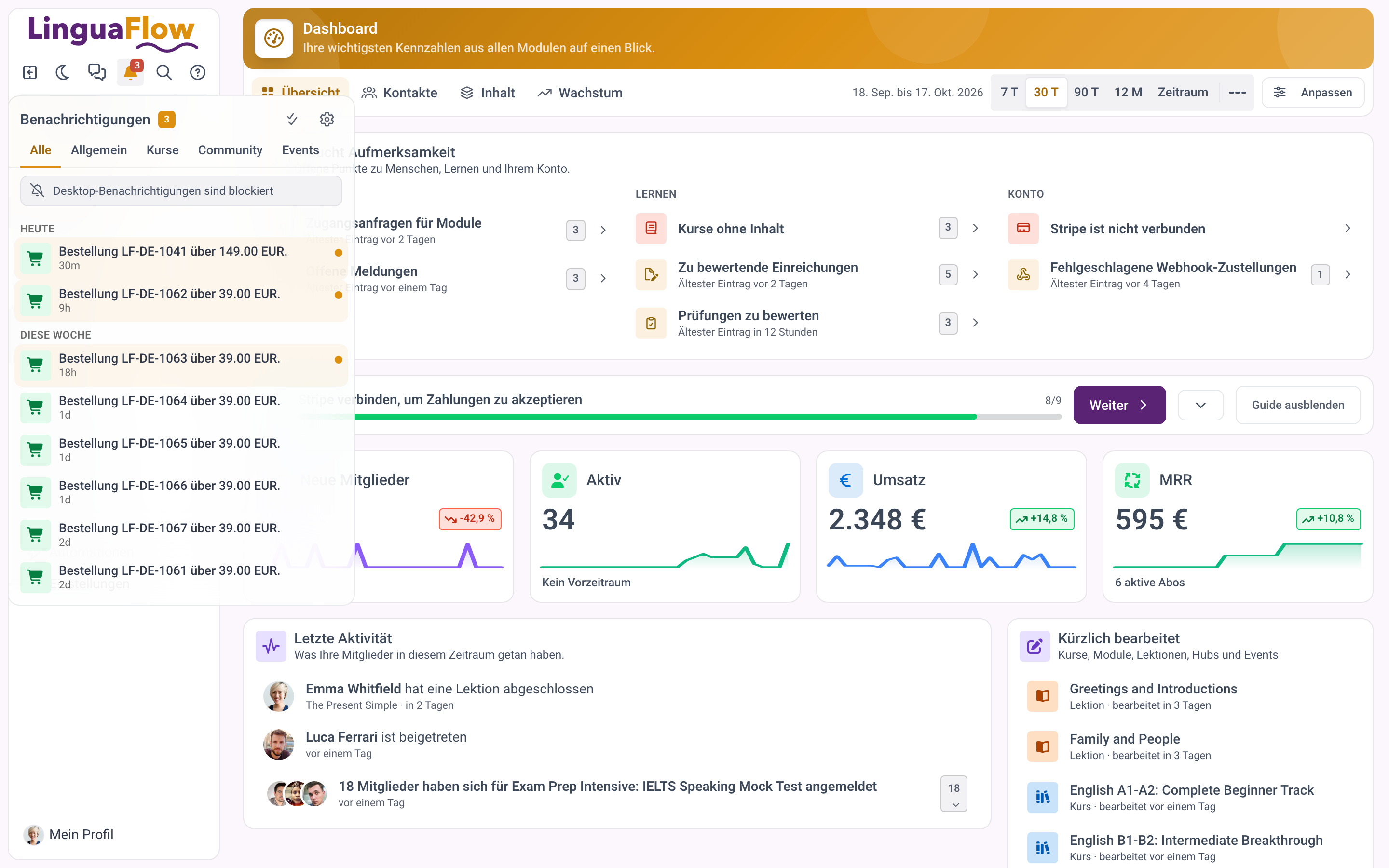Open Prüfungen zu bewerten chevron
The image size is (1389, 868).
click(x=975, y=323)
